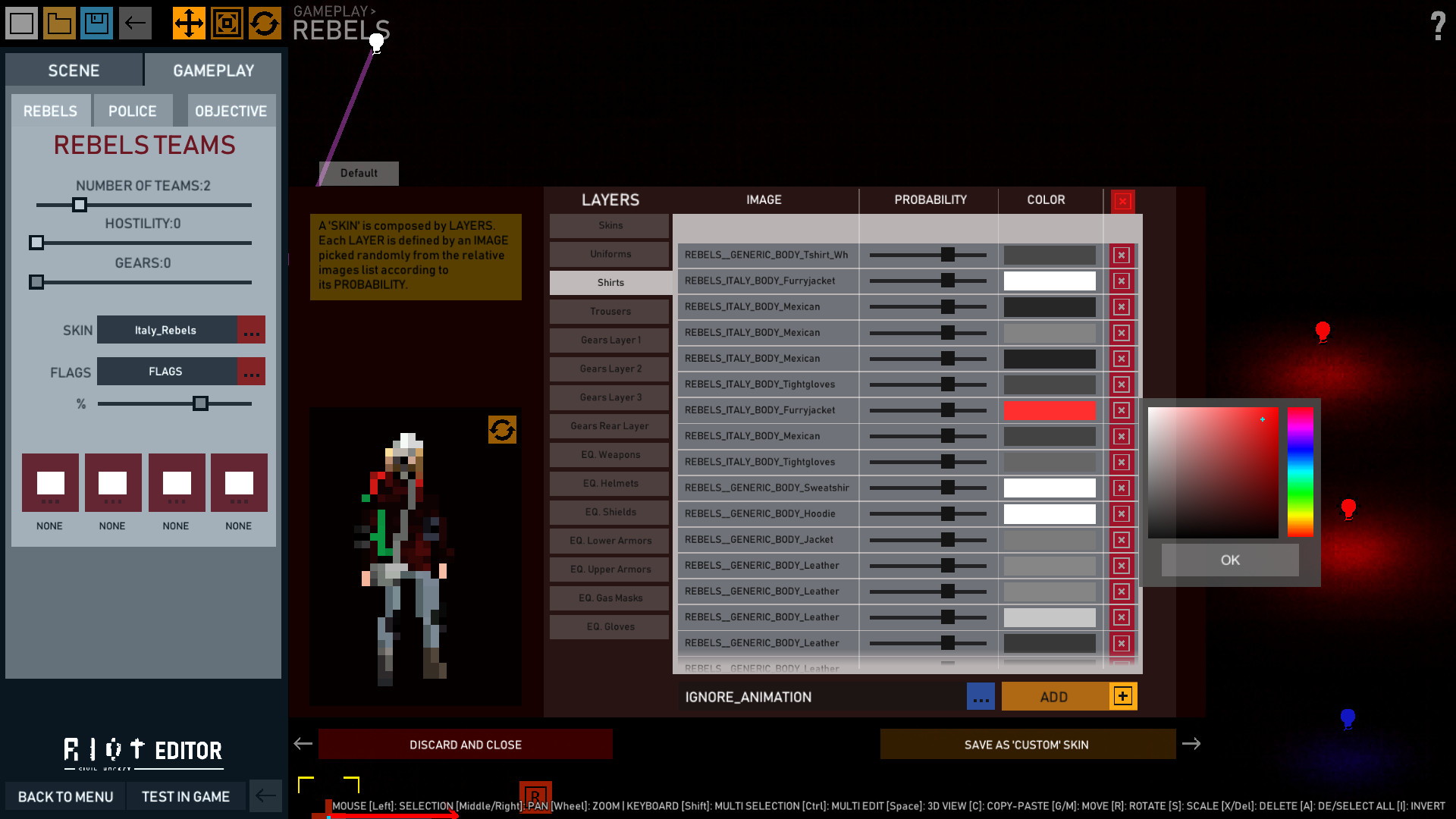Click the Save scene icon

[x=96, y=22]
